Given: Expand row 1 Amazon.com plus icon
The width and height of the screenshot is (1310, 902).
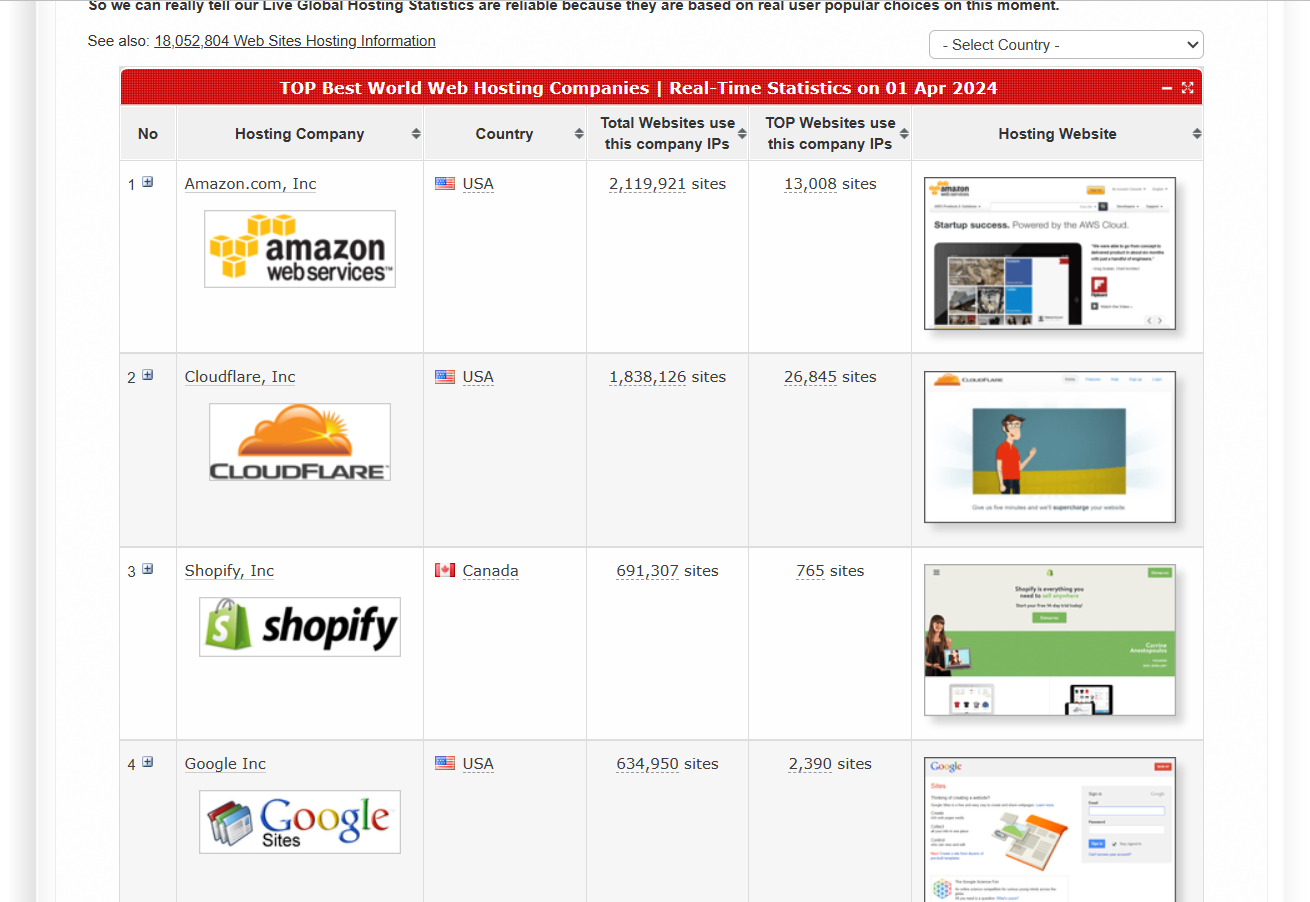Looking at the screenshot, I should (x=148, y=182).
